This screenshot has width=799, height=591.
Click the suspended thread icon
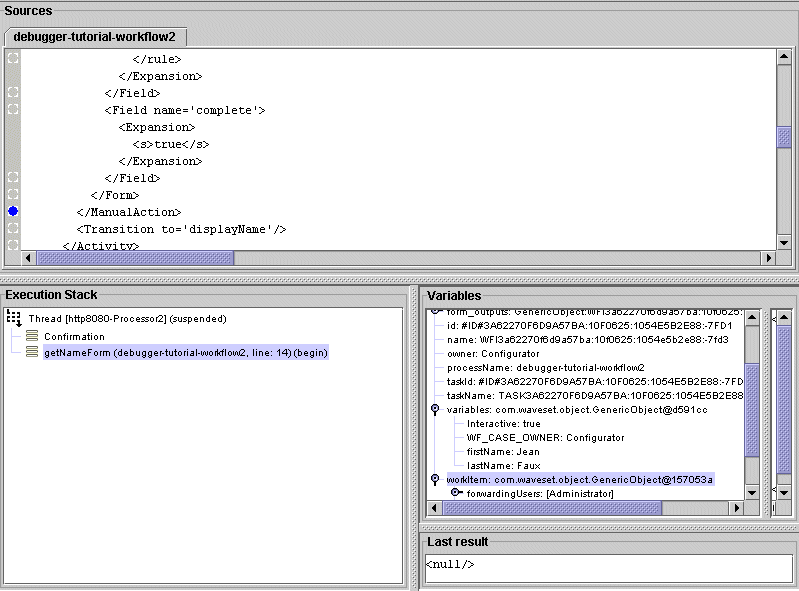14,318
